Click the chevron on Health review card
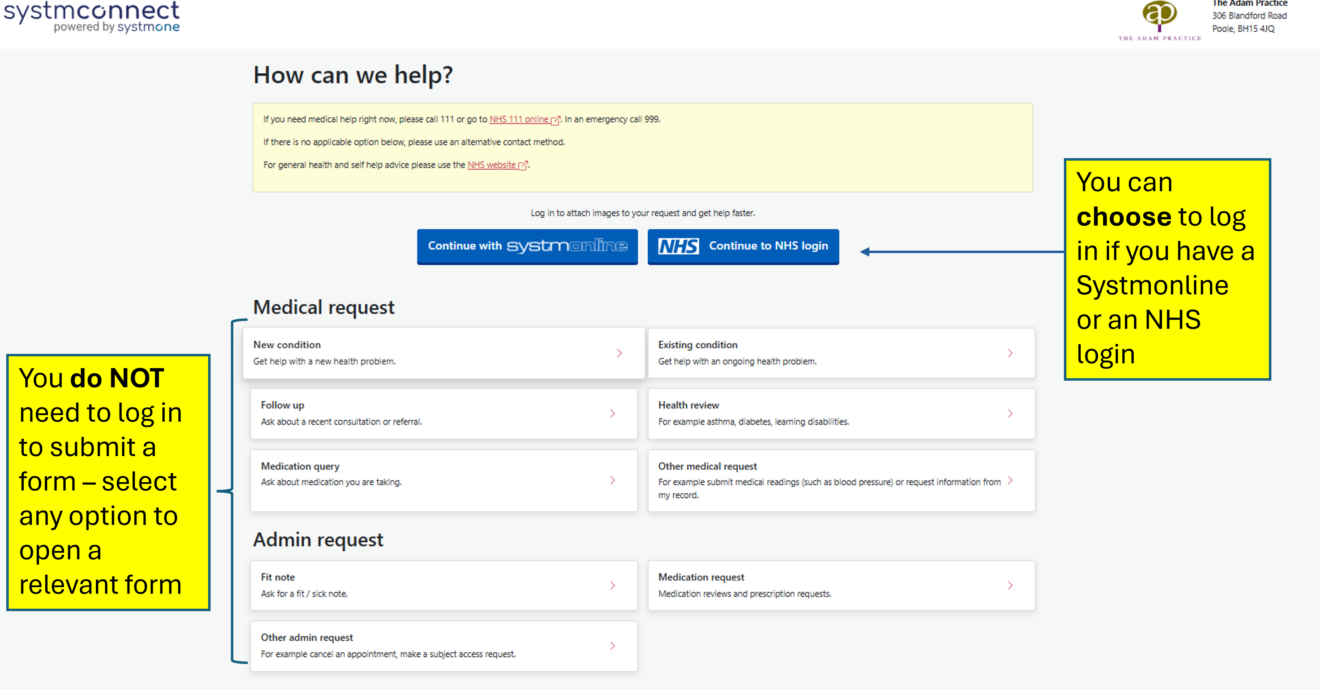Viewport: 1320px width, 689px height. coord(1010,413)
